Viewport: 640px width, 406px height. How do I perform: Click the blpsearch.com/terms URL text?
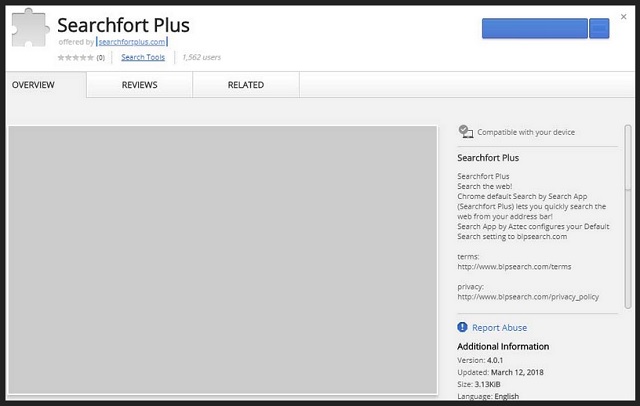click(514, 266)
